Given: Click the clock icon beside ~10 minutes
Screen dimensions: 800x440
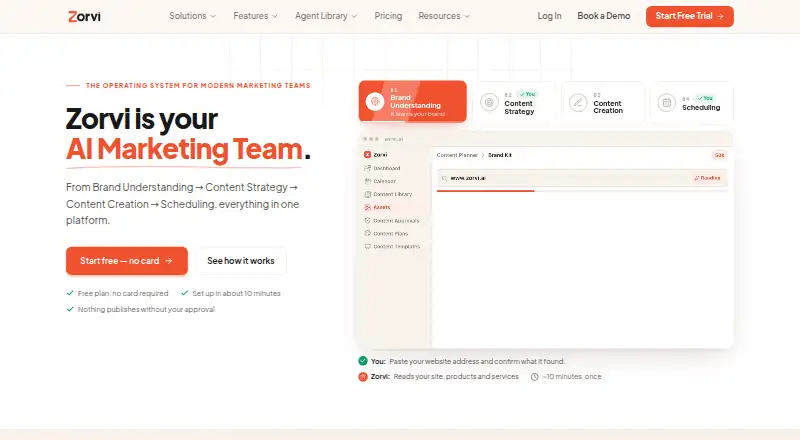Looking at the screenshot, I should 534,377.
